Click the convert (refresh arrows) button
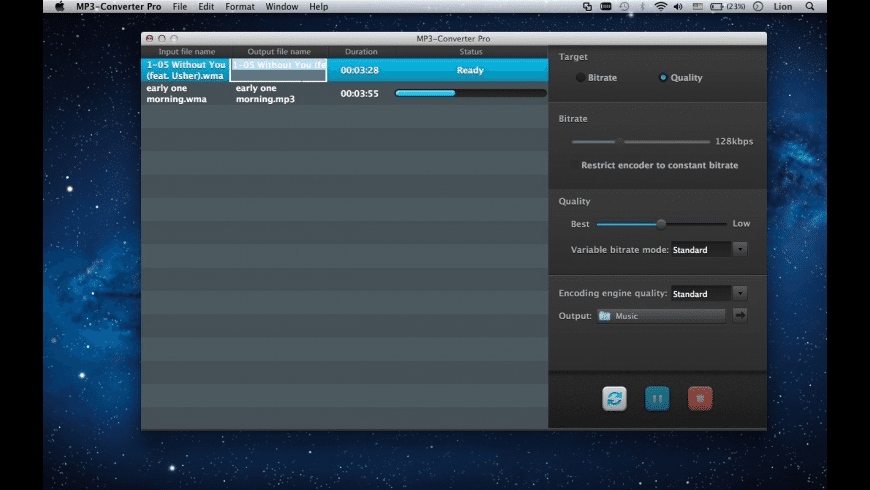 pyautogui.click(x=614, y=398)
